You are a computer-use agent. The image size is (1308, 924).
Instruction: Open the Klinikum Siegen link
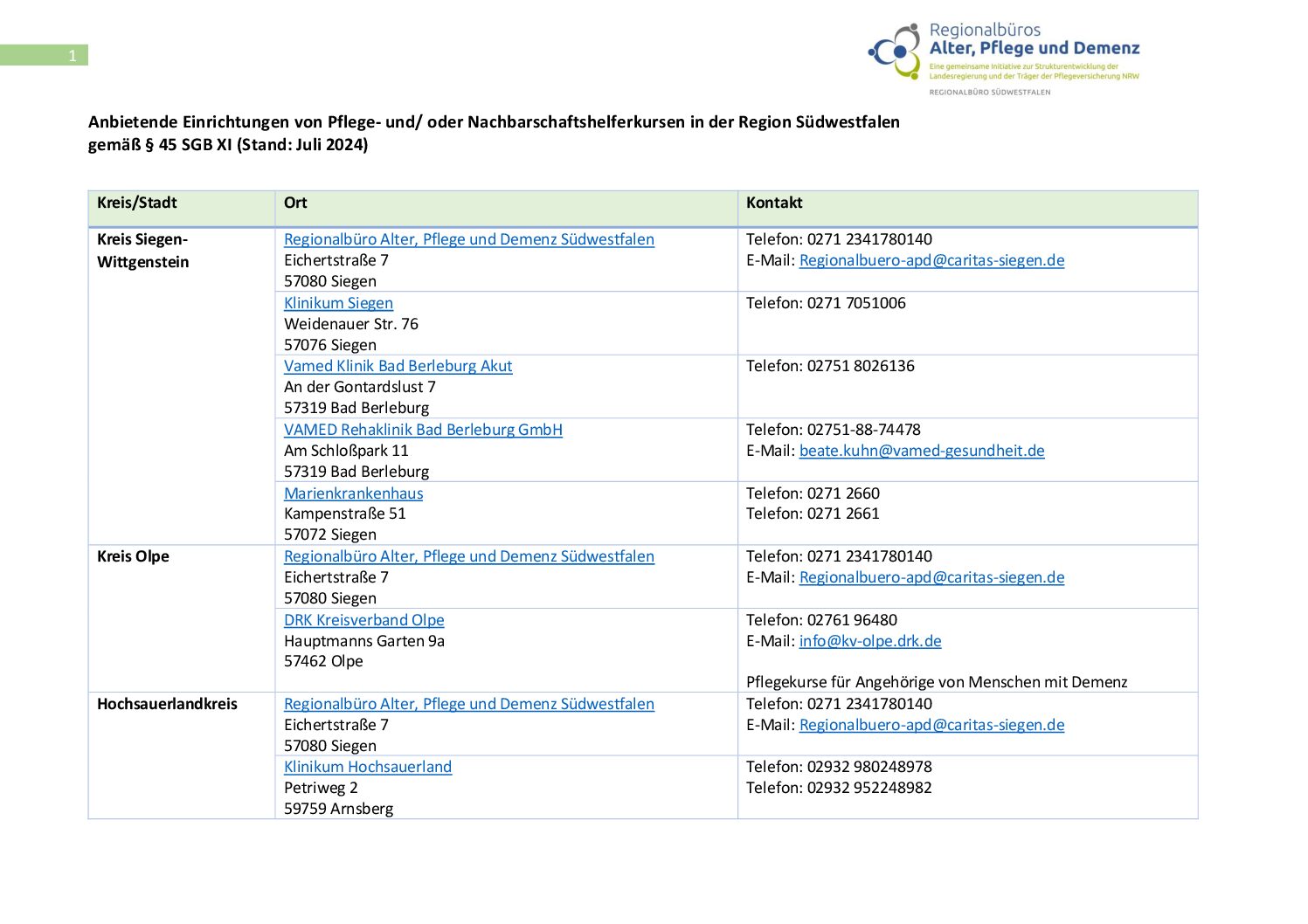coord(338,303)
